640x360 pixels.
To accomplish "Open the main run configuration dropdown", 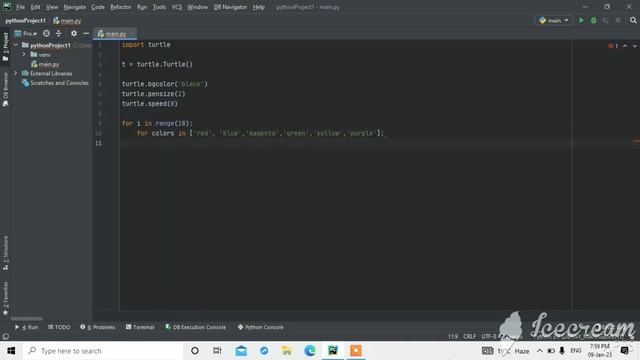I will point(553,20).
